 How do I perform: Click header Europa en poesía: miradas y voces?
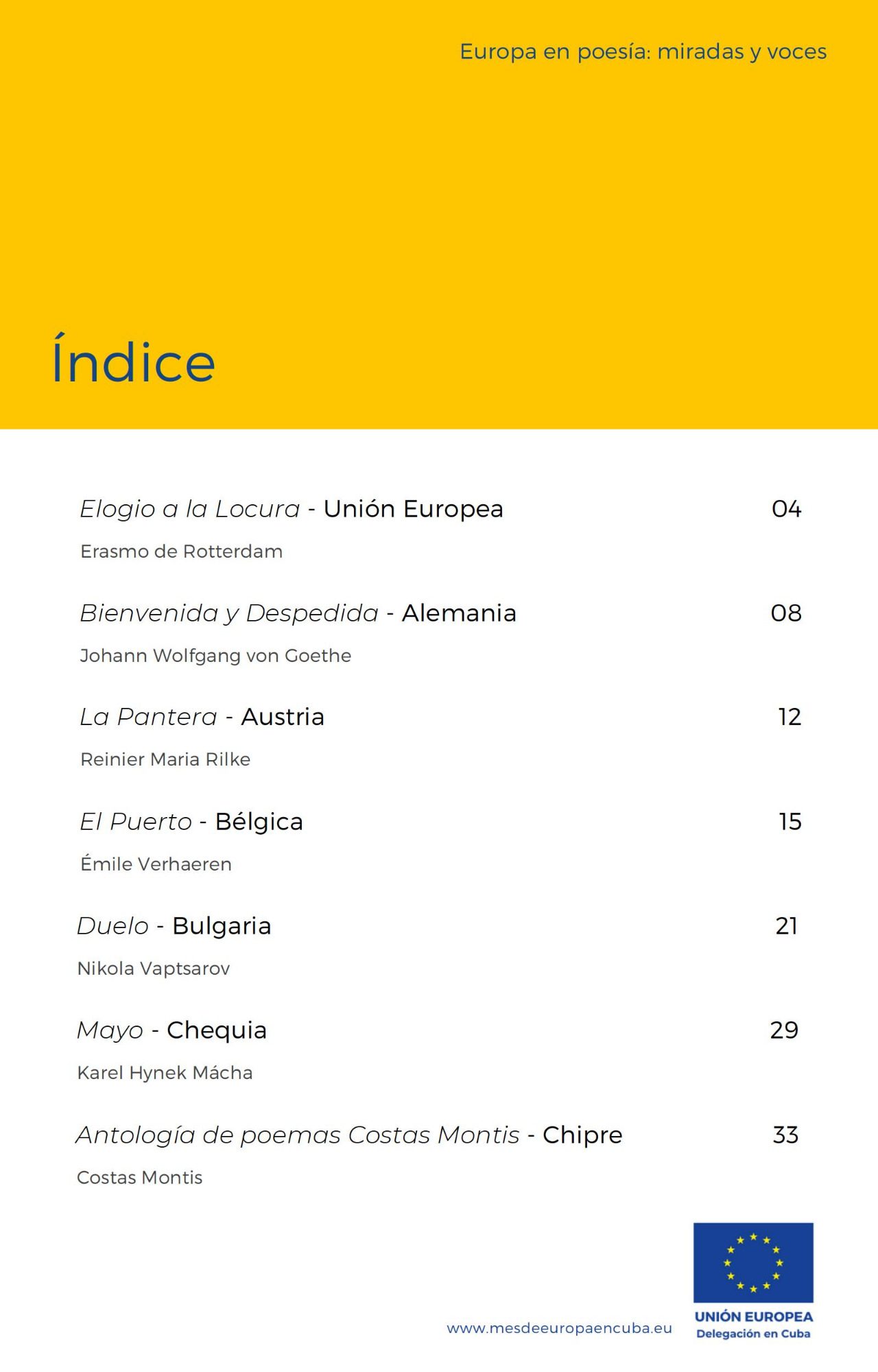[643, 52]
